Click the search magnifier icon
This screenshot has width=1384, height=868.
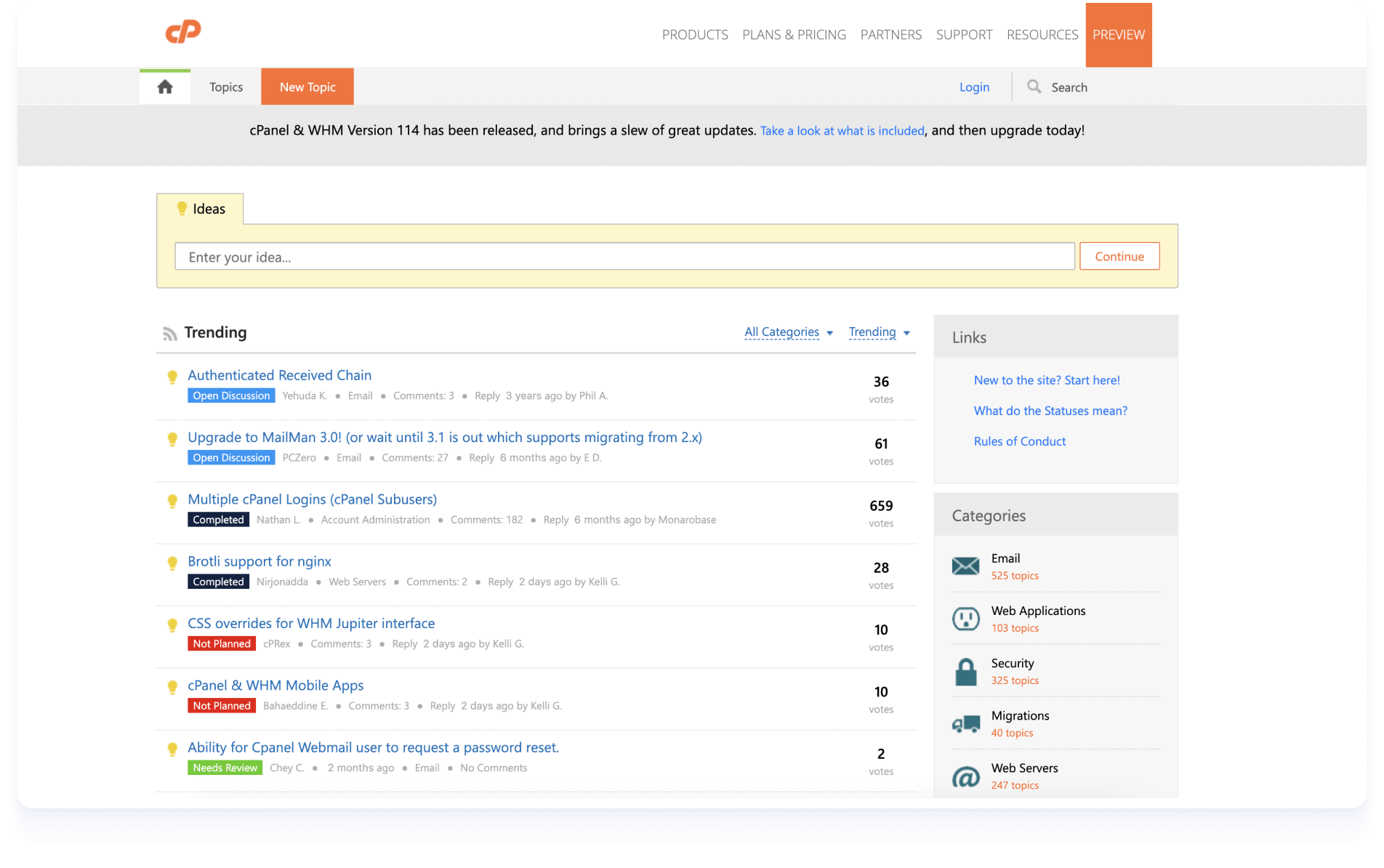(x=1034, y=87)
